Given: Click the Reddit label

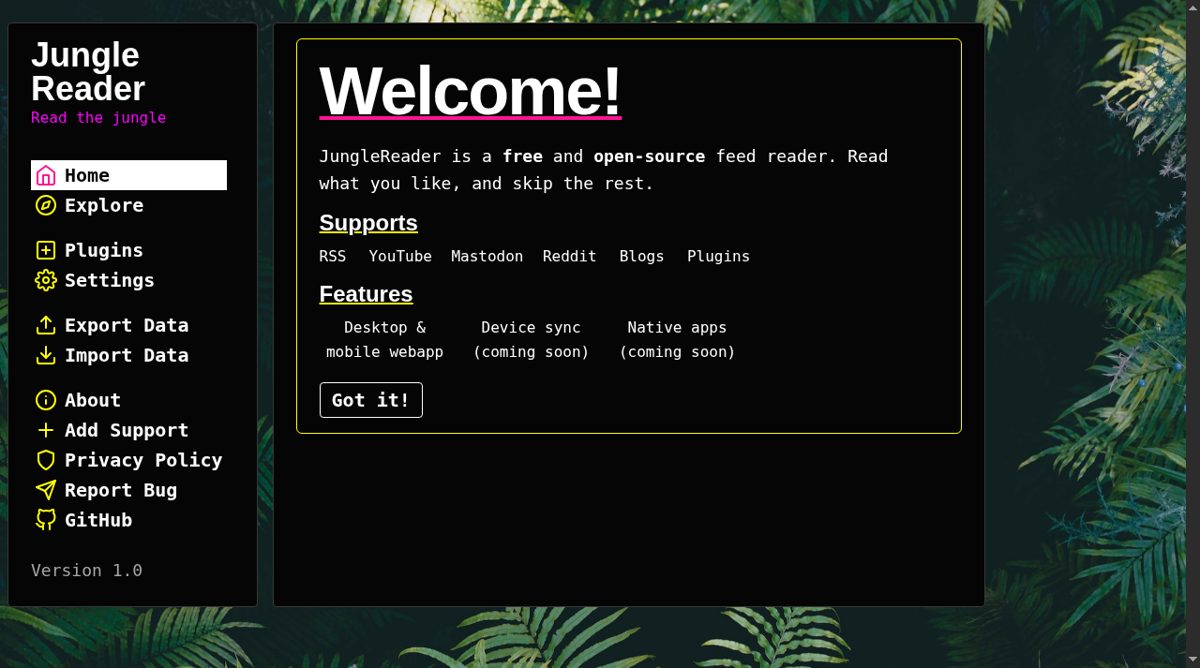Looking at the screenshot, I should [570, 256].
